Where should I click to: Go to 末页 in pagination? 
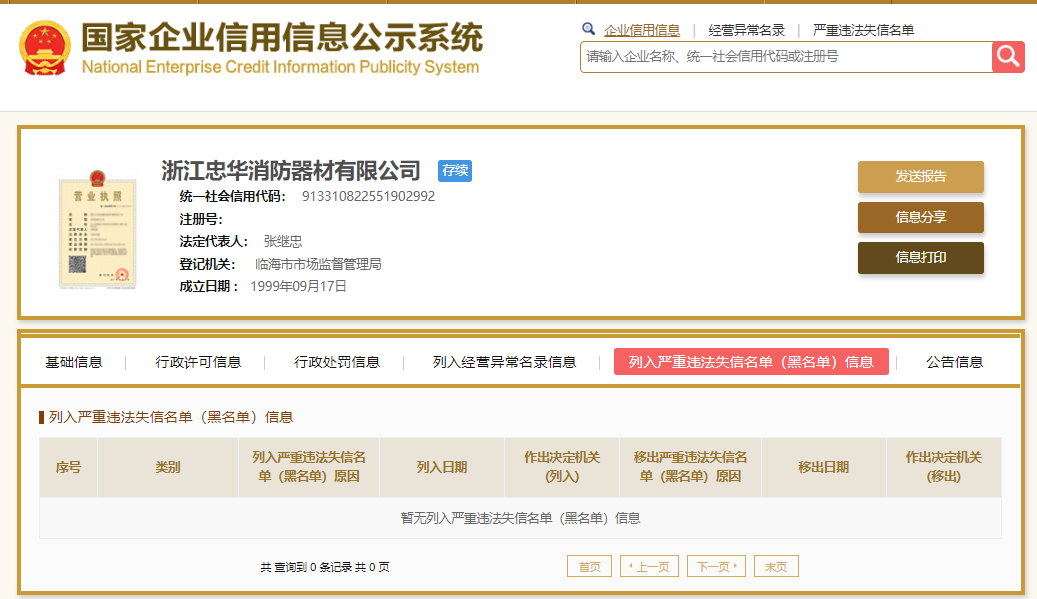[776, 567]
